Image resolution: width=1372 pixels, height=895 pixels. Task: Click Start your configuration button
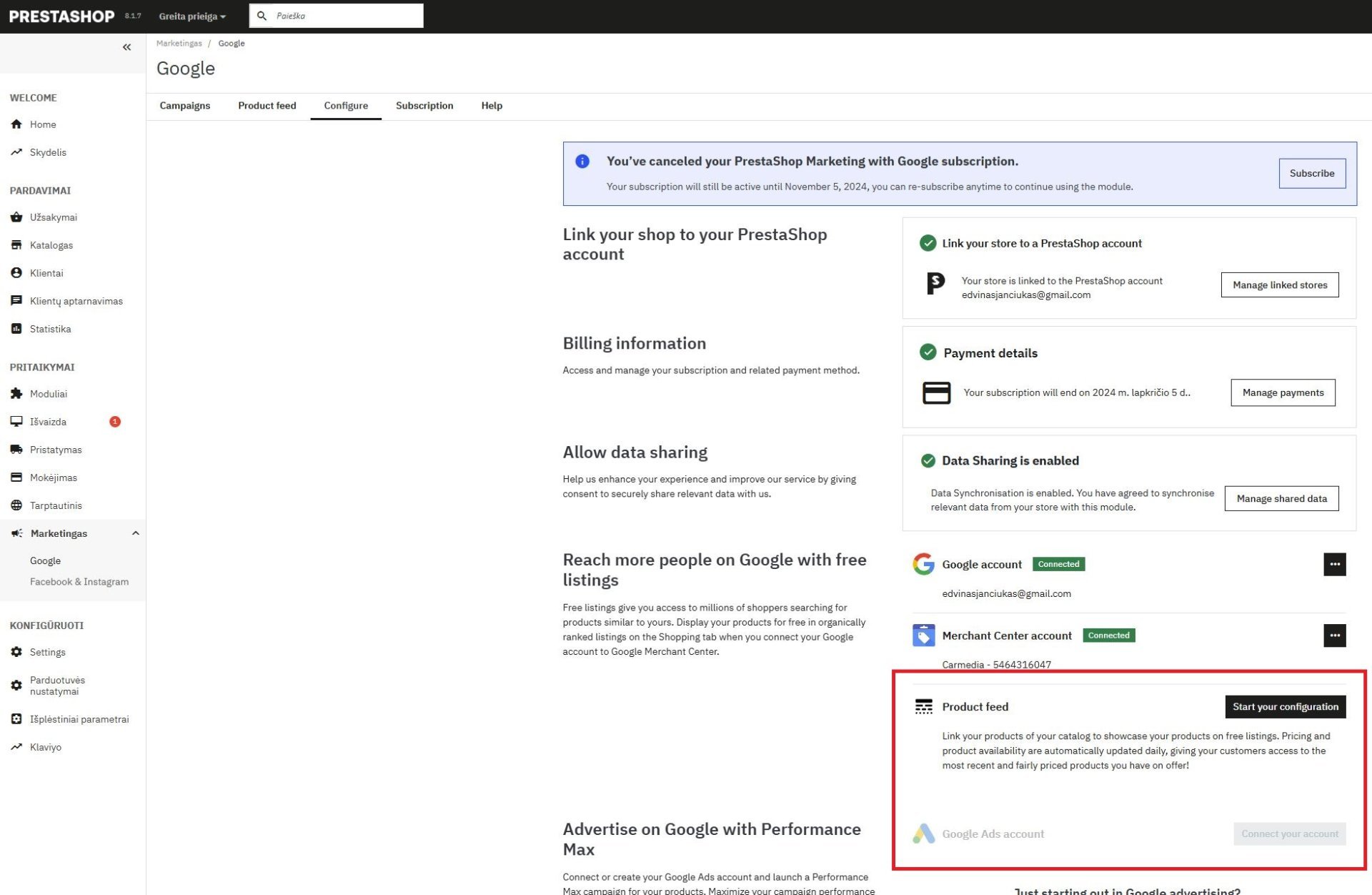pos(1285,707)
